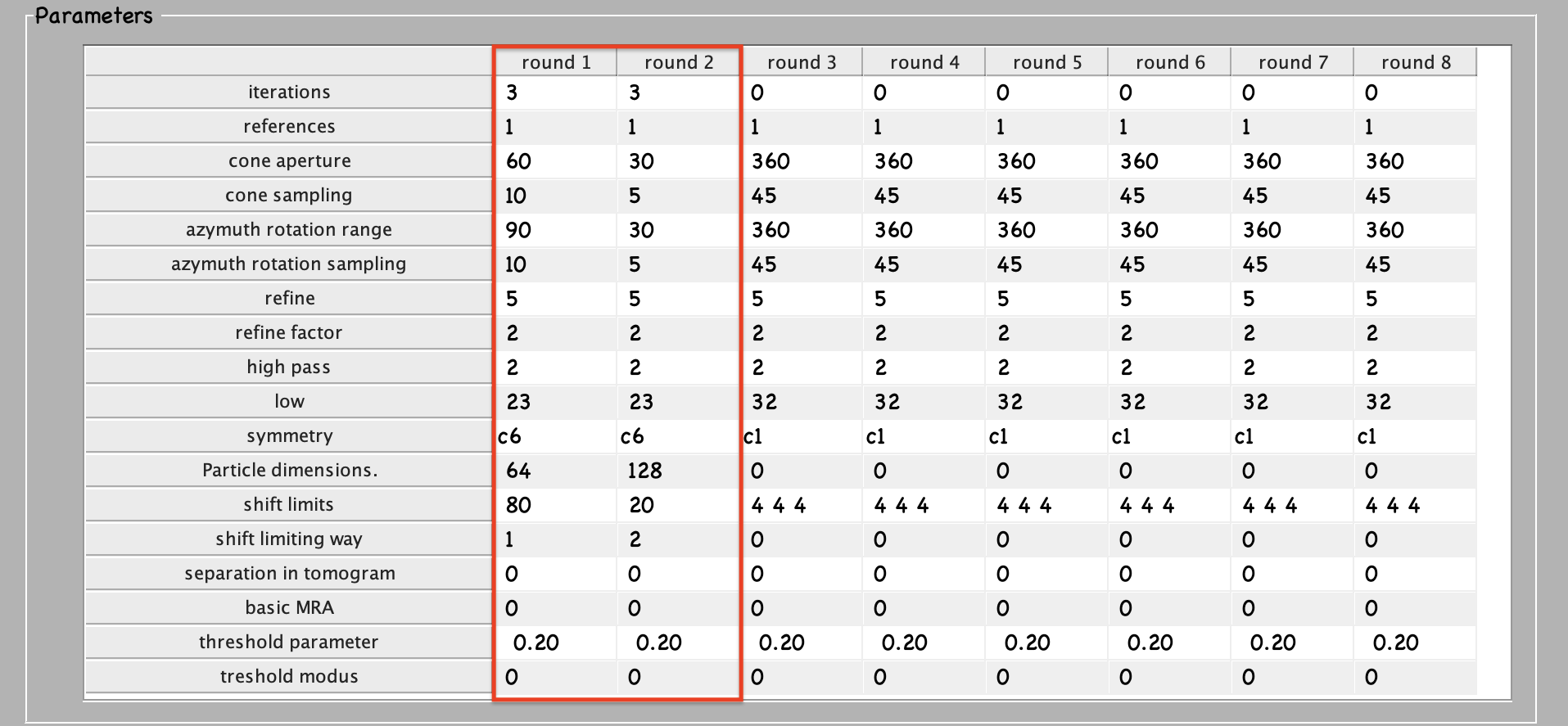
Task: Edit iterations cell for round 1
Action: tap(556, 92)
